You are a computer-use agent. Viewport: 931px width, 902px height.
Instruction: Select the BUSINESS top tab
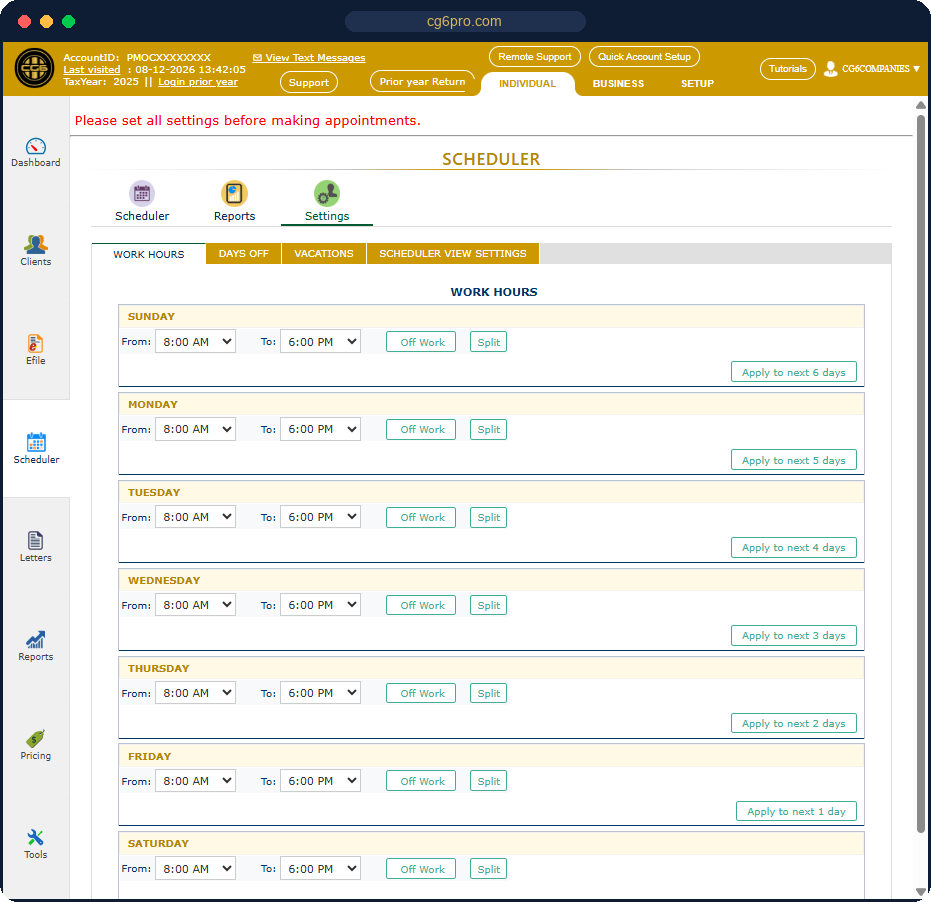point(618,84)
